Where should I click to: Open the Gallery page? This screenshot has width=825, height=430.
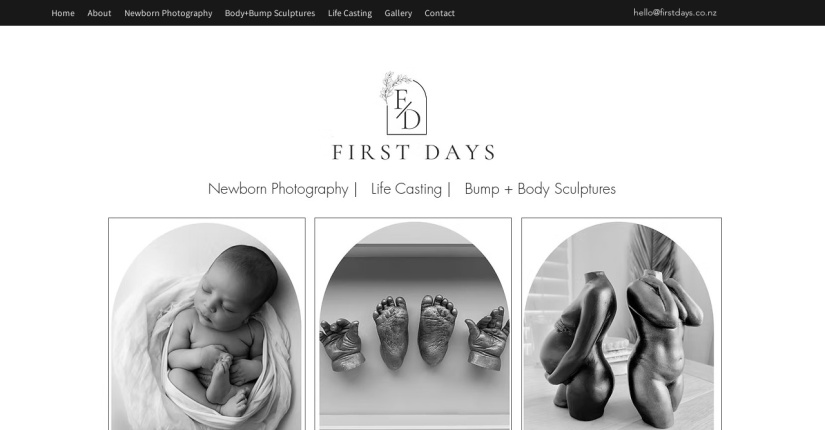click(x=398, y=13)
